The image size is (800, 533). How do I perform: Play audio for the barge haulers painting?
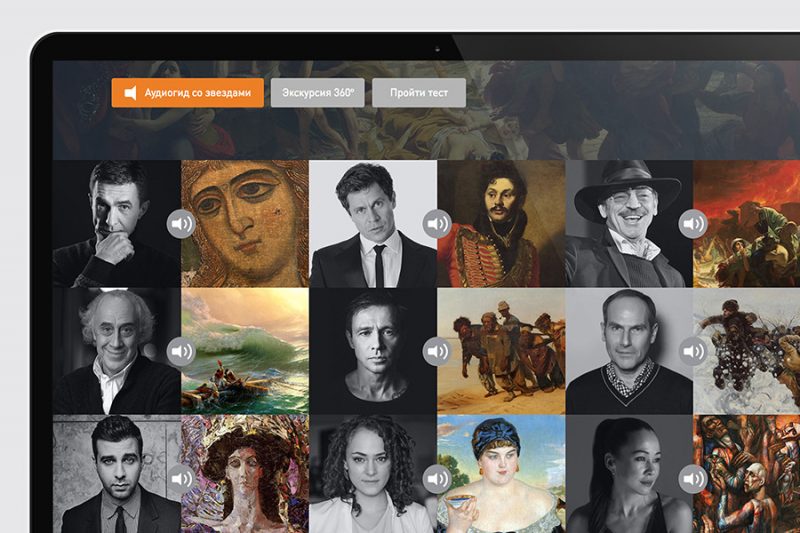click(437, 351)
